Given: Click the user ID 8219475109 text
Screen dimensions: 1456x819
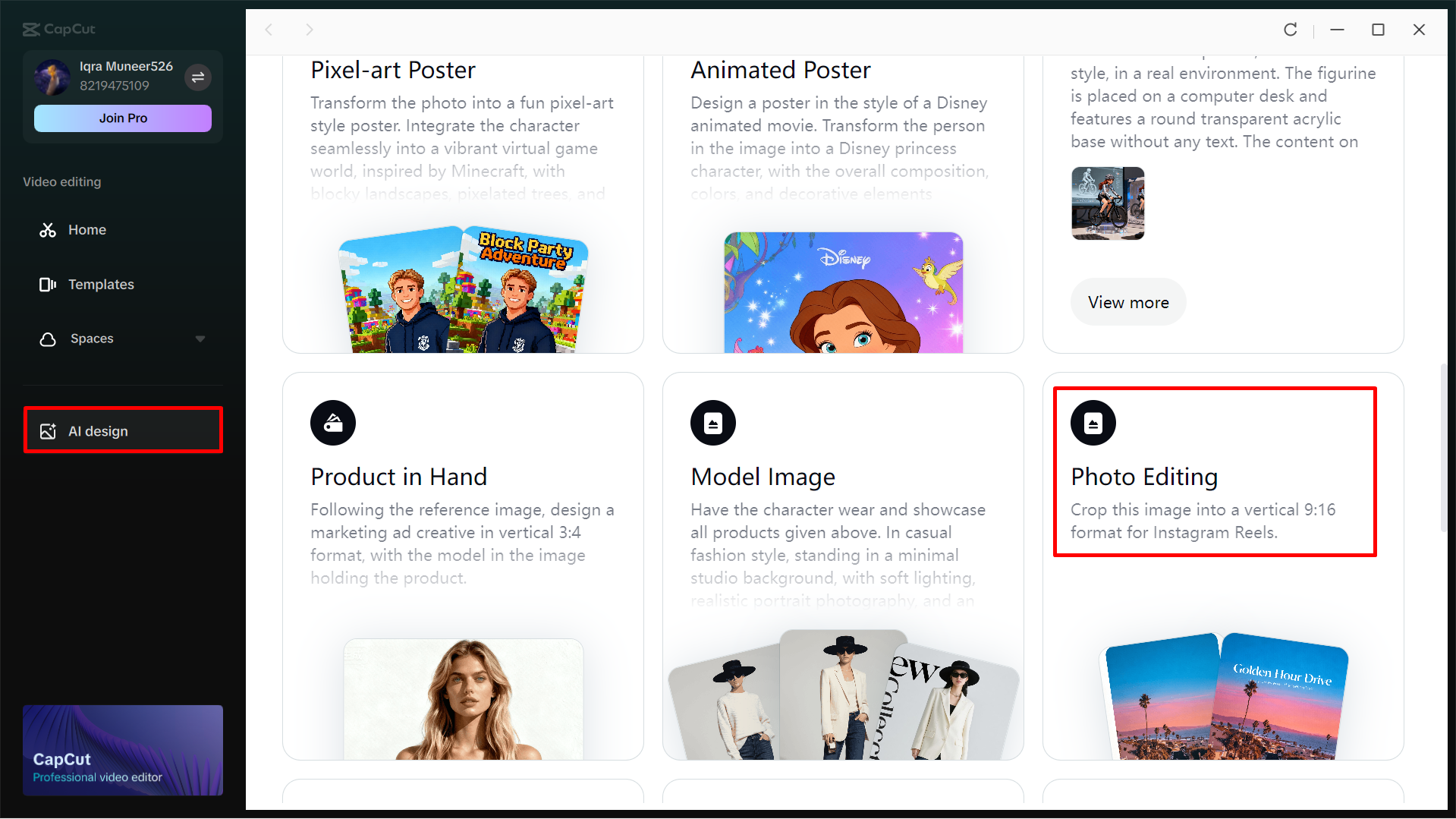Looking at the screenshot, I should click(x=115, y=86).
